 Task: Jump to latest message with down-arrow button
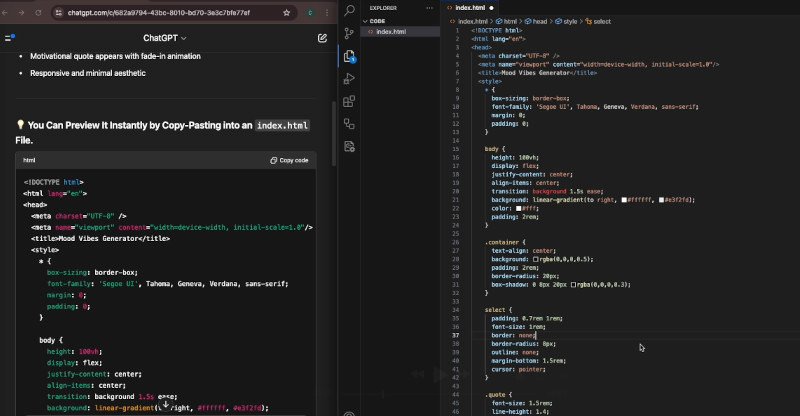(165, 404)
